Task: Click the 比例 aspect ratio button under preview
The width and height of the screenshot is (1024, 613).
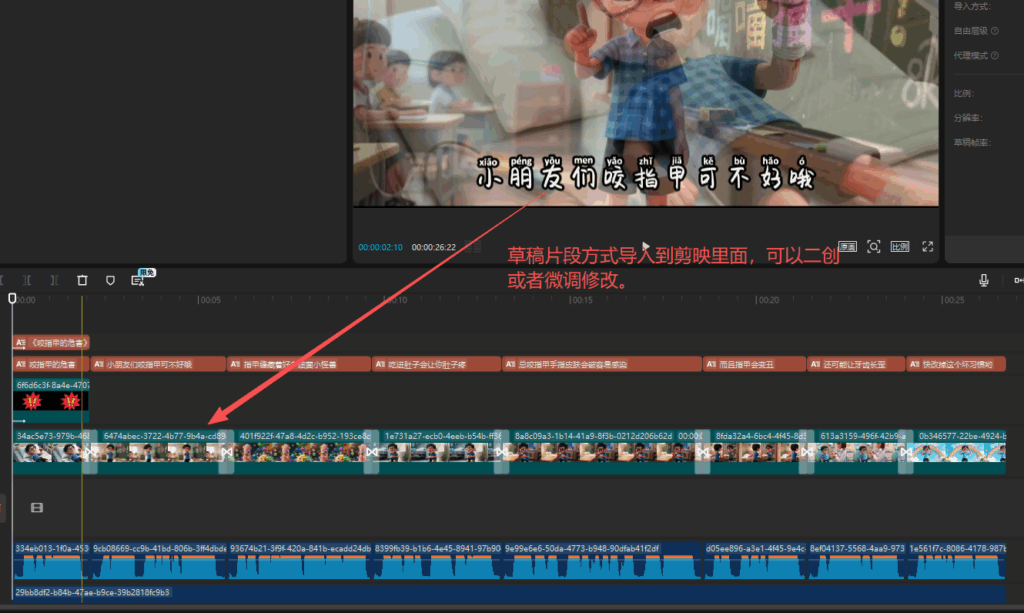Action: [x=900, y=246]
